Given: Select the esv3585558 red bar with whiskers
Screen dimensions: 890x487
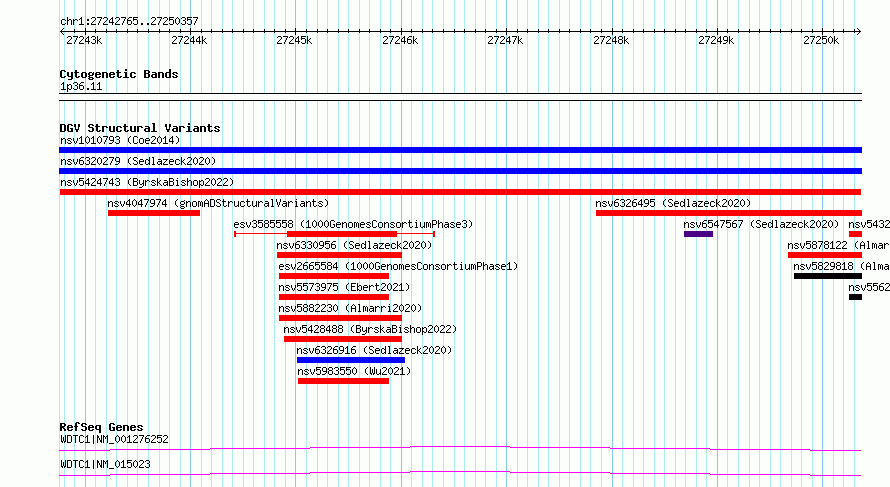Looking at the screenshot, I should click(x=335, y=234).
